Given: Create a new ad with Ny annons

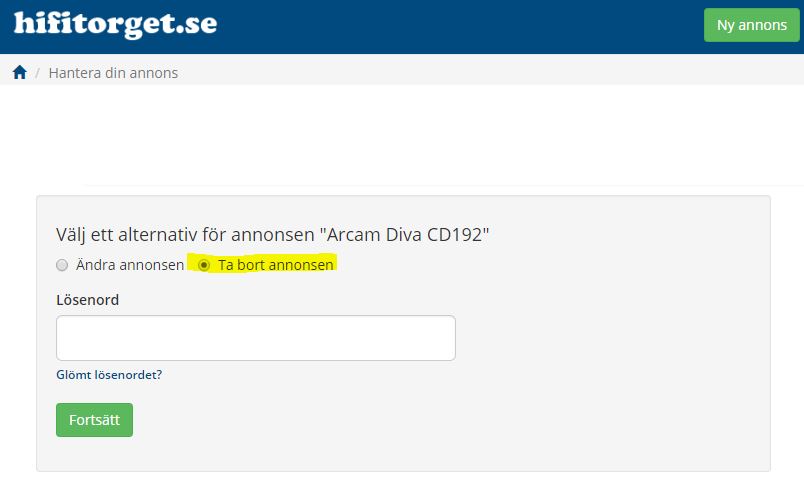Looking at the screenshot, I should pyautogui.click(x=752, y=25).
